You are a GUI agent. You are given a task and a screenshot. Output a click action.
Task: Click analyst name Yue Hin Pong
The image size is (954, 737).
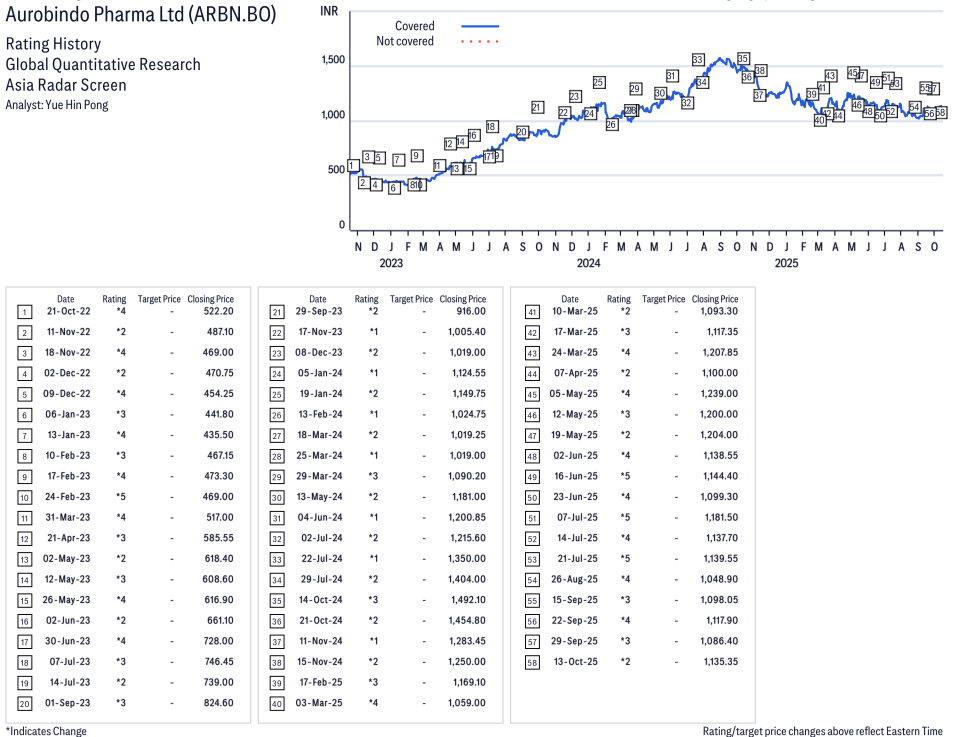(x=57, y=105)
